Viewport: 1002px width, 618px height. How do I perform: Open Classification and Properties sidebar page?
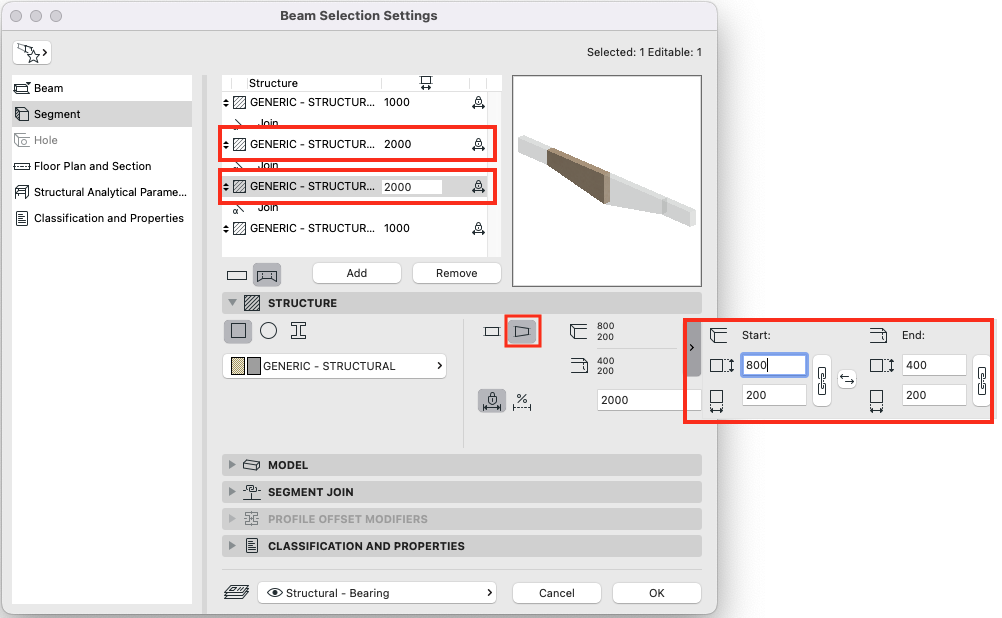[102, 219]
